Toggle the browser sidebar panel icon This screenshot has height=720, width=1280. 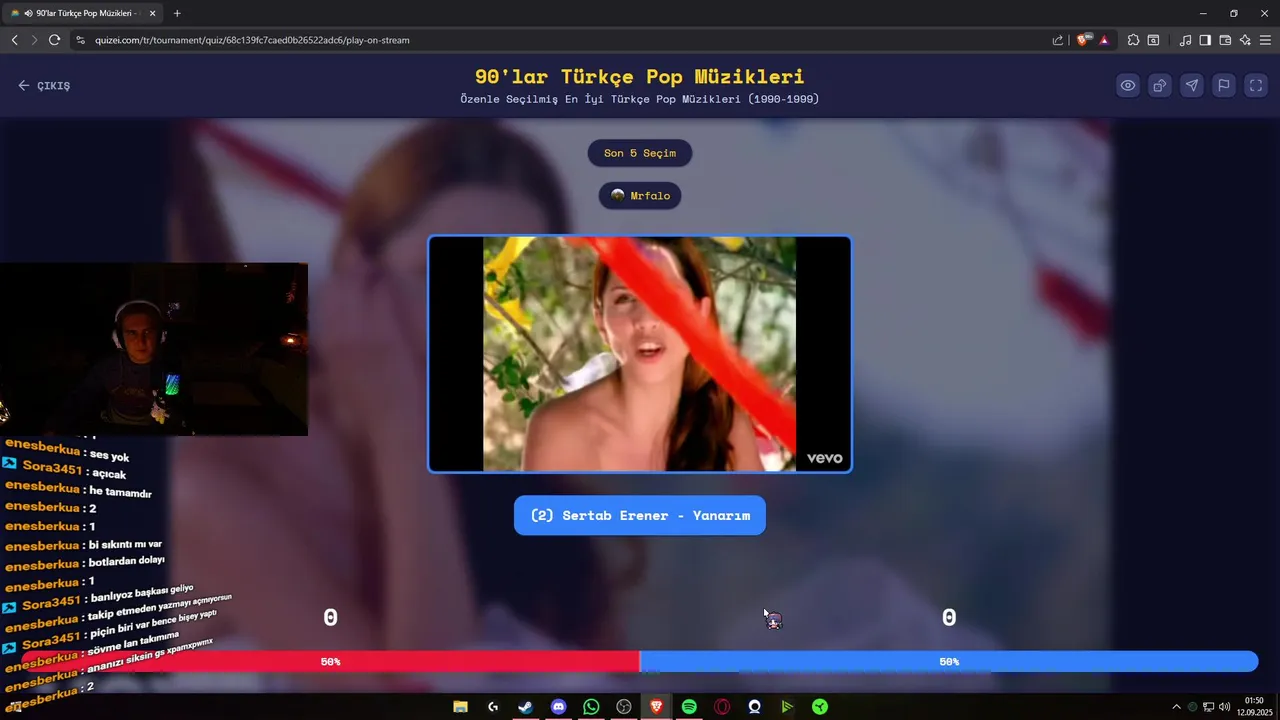click(1205, 40)
